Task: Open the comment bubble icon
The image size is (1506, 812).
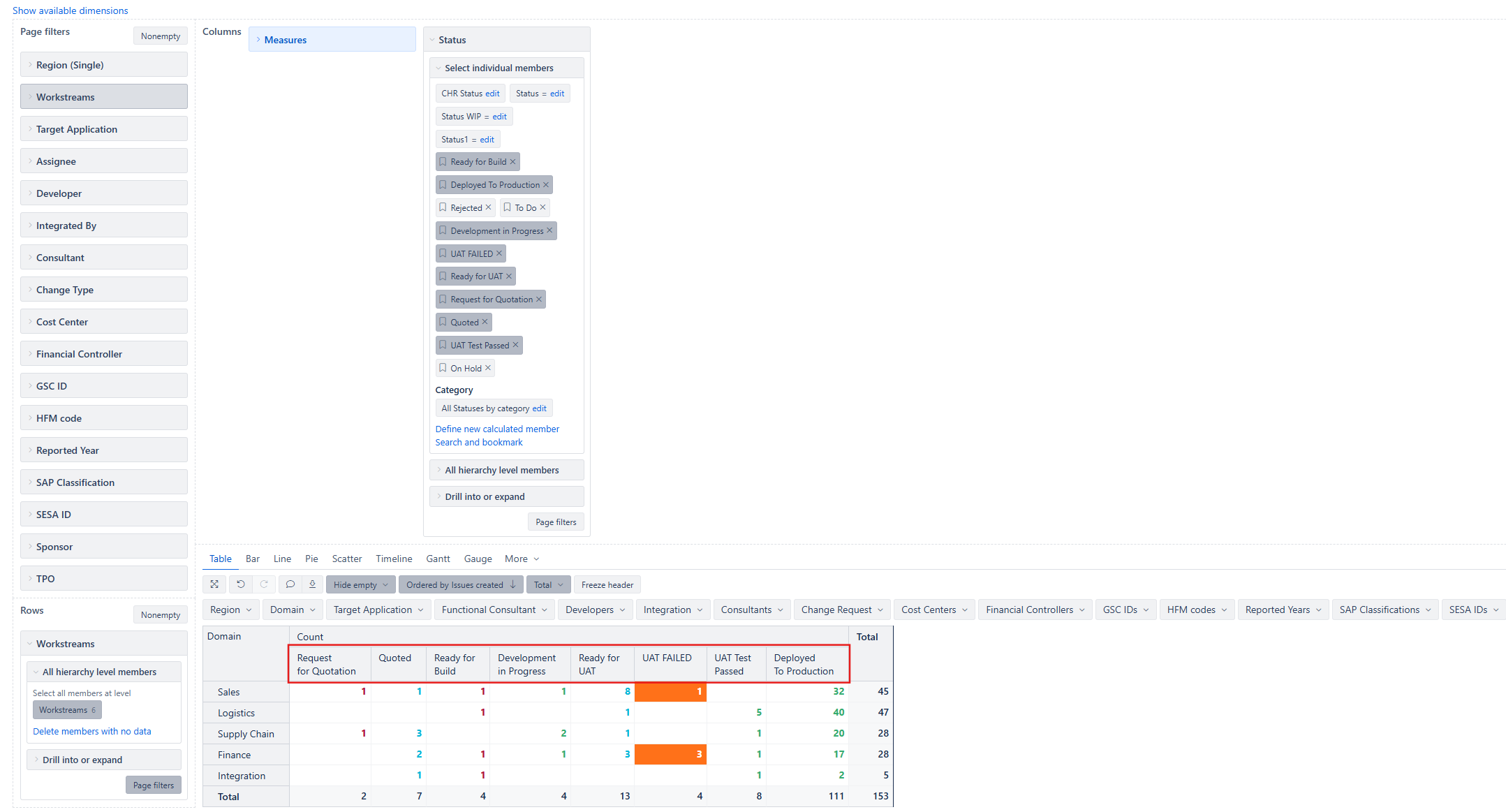Action: (290, 584)
